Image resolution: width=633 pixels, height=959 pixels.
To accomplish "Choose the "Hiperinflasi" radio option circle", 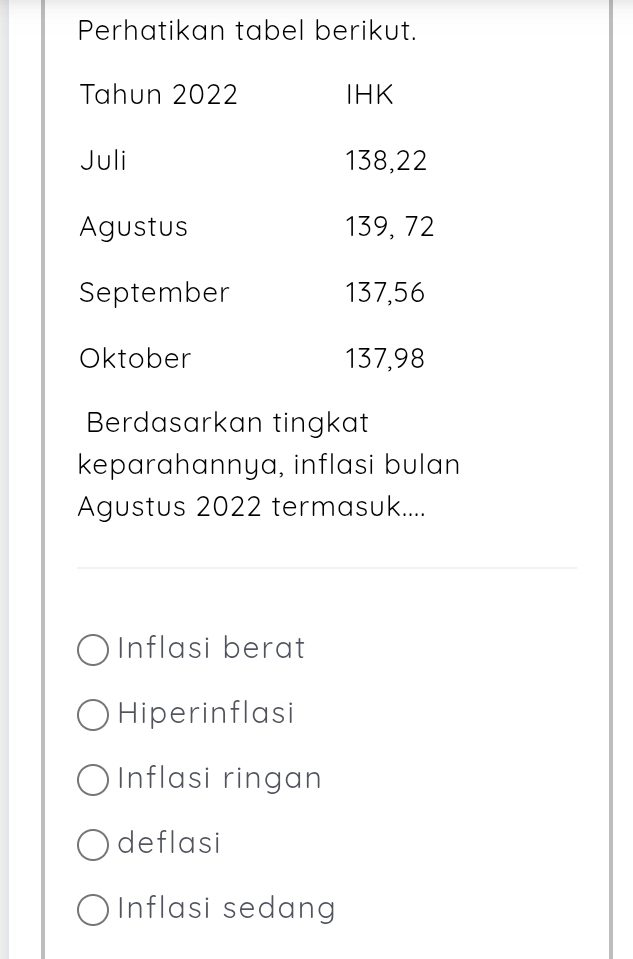I will tap(93, 714).
